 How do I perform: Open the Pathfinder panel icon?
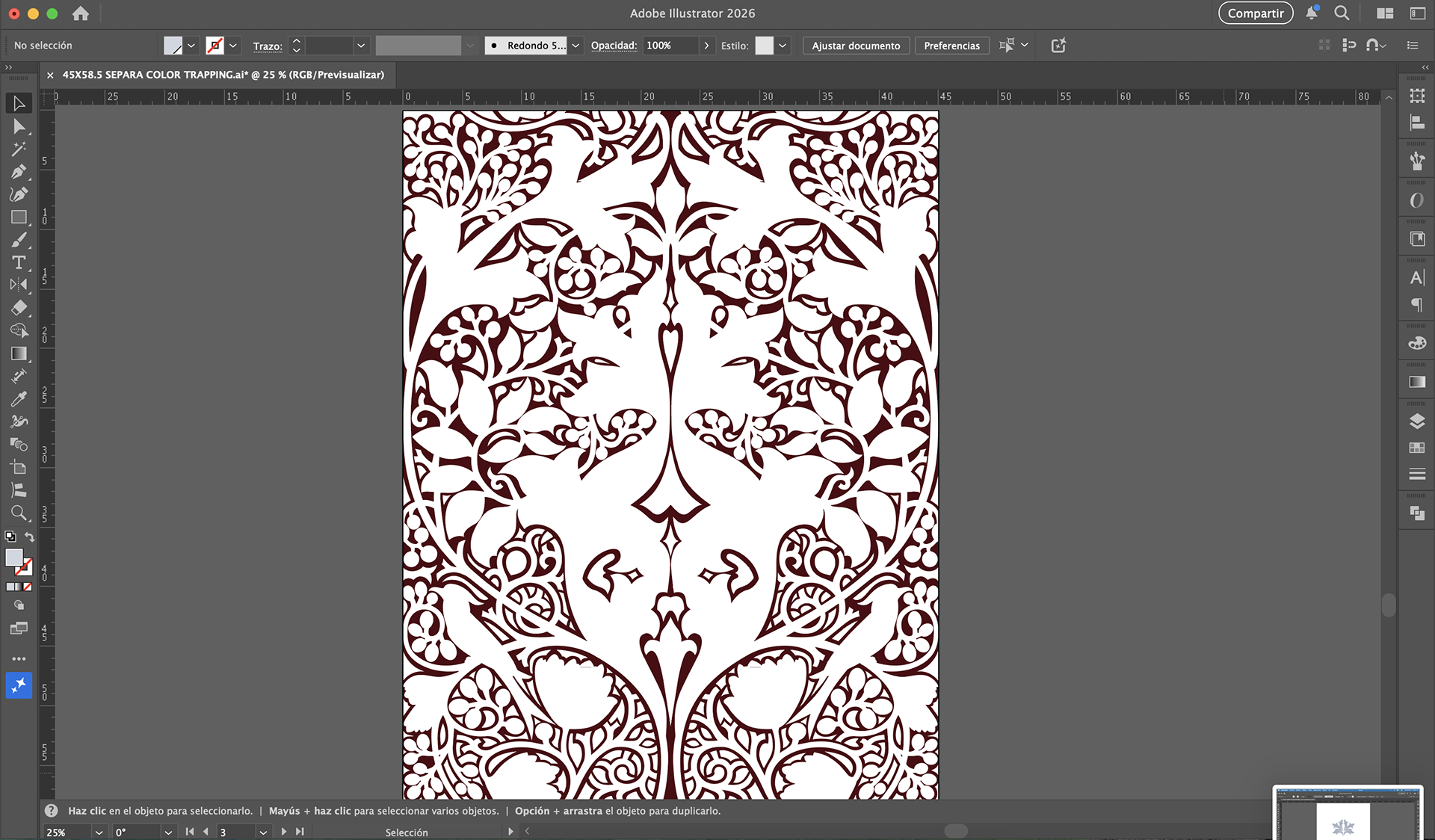[x=1416, y=513]
